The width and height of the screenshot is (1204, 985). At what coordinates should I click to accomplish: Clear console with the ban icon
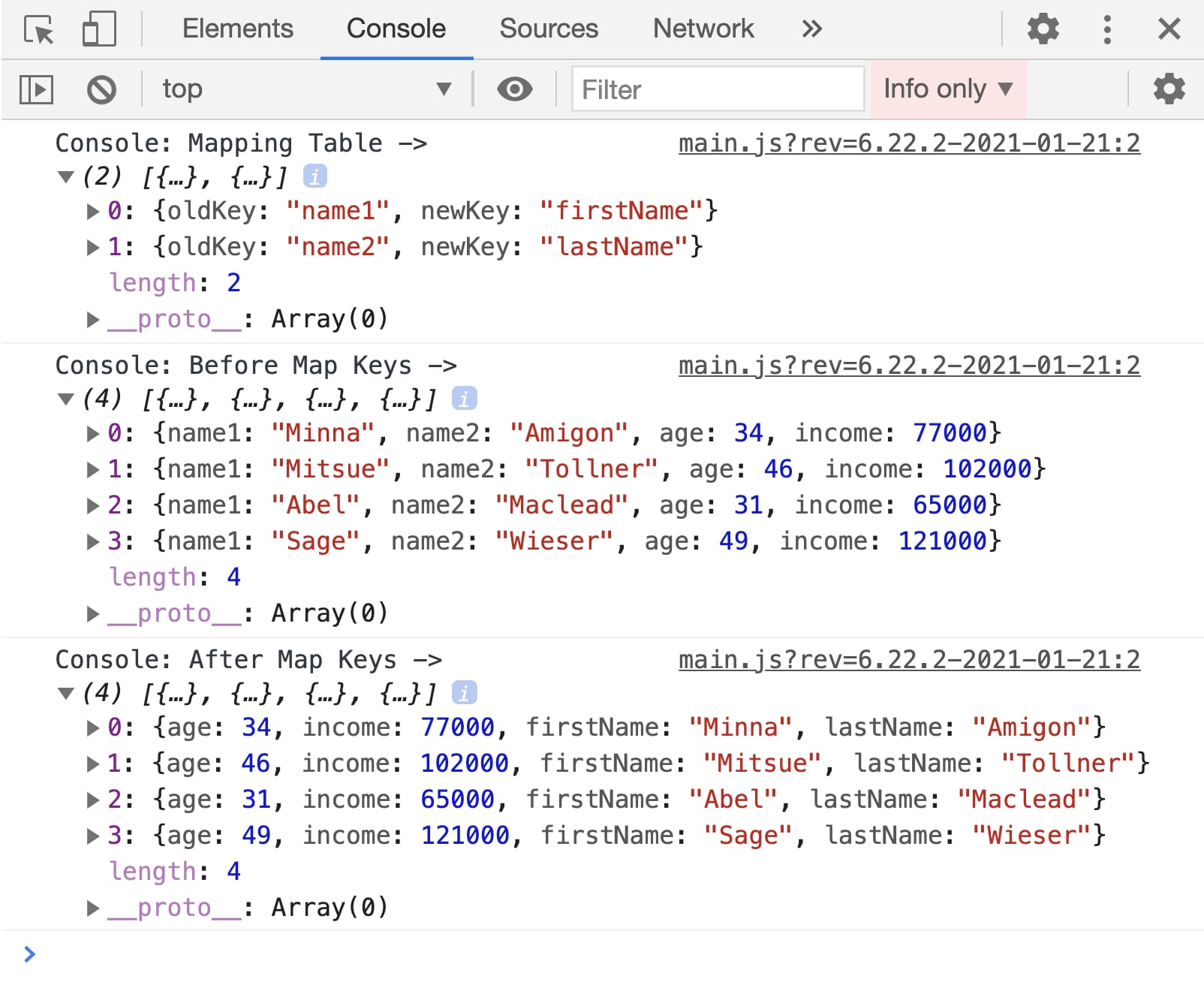[101, 89]
